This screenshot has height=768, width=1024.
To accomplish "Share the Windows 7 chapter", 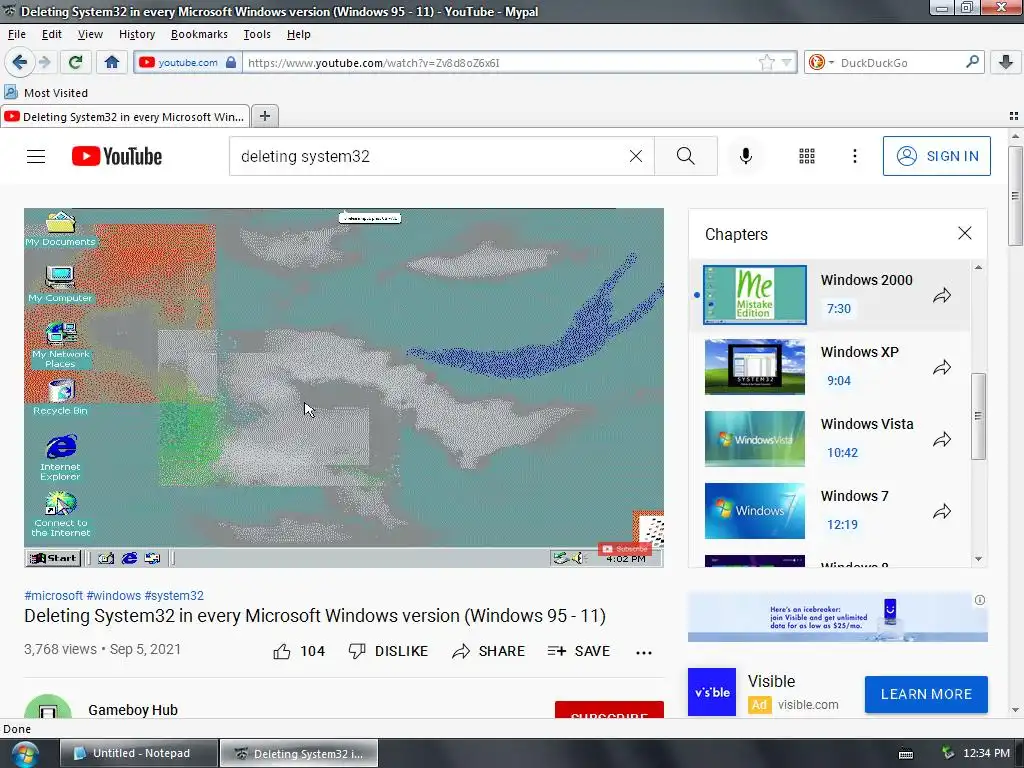I will pos(942,511).
